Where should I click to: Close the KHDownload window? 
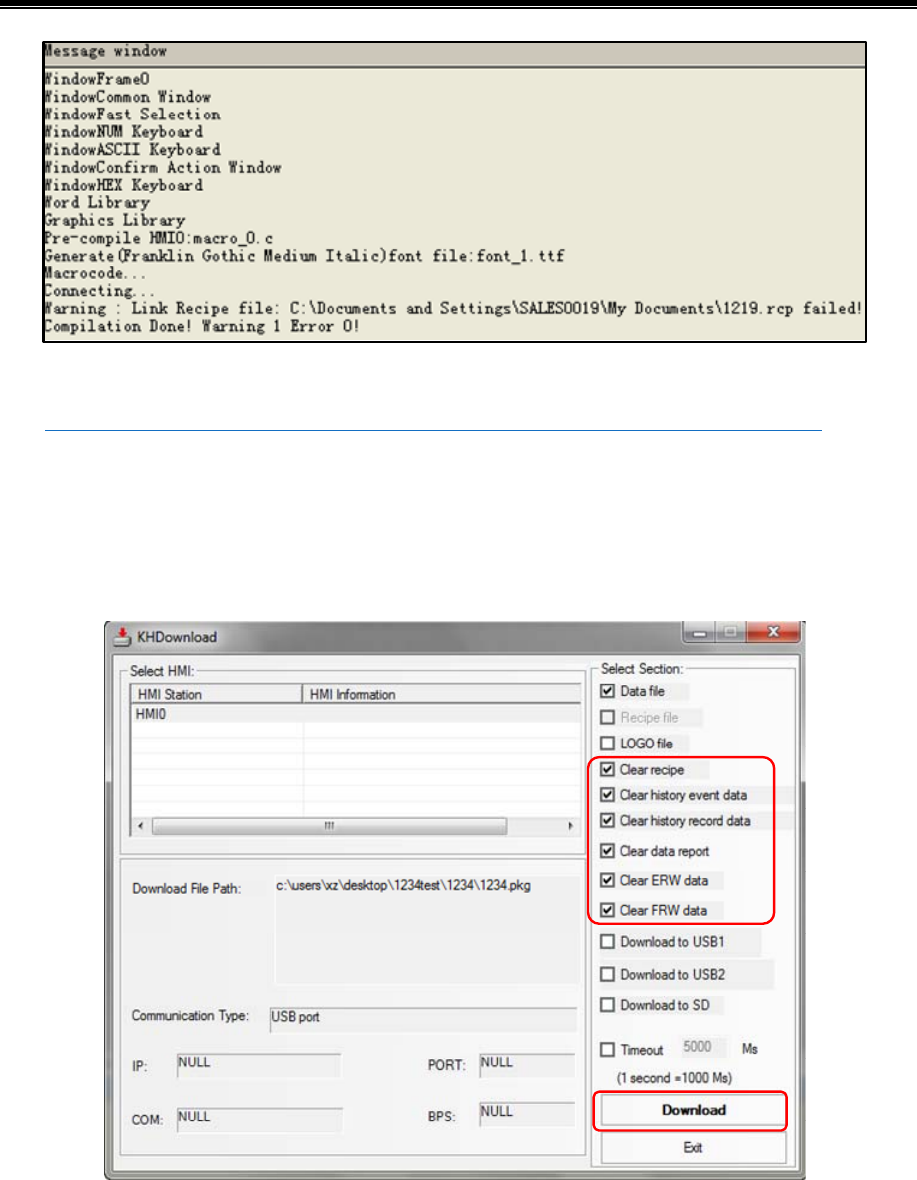click(x=773, y=632)
